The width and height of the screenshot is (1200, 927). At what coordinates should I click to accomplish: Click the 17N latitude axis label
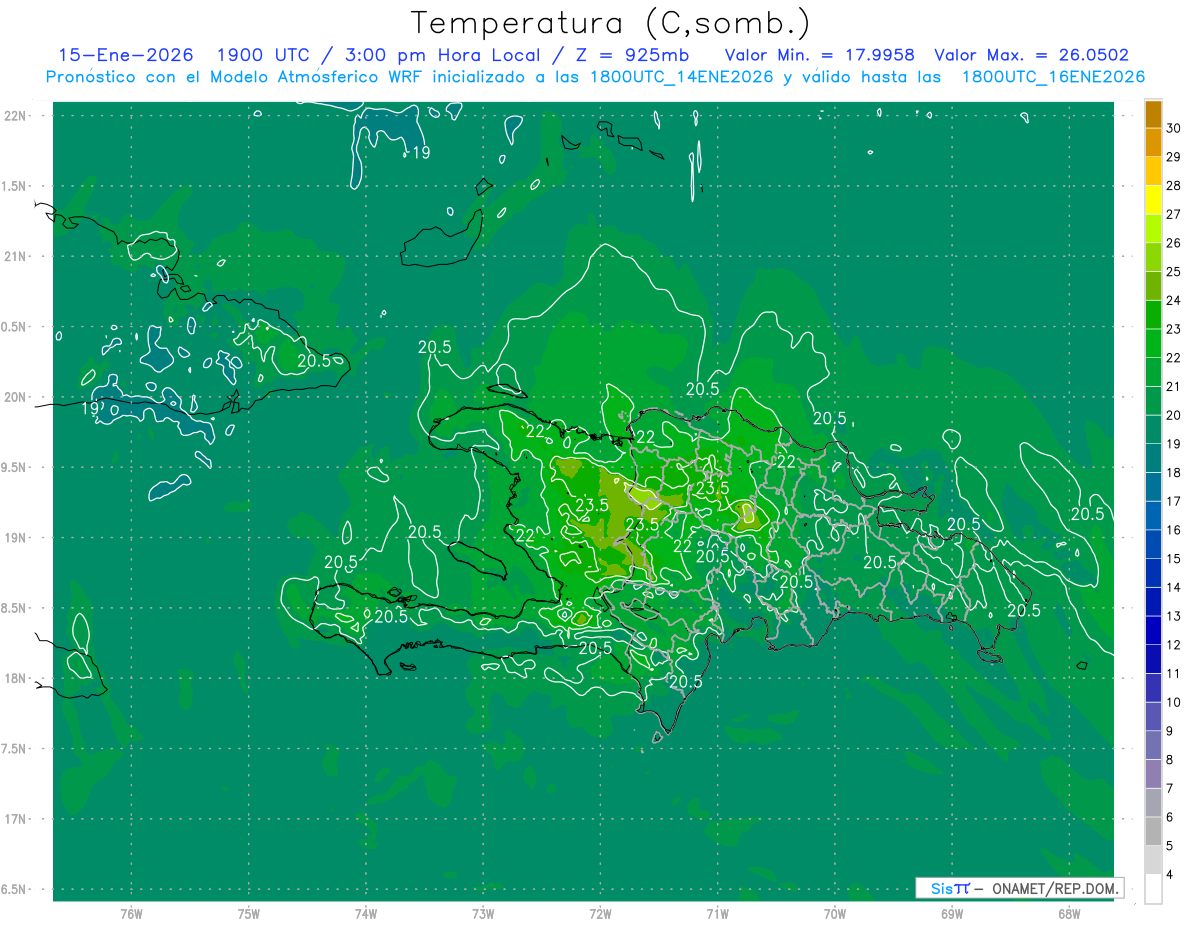click(x=17, y=819)
